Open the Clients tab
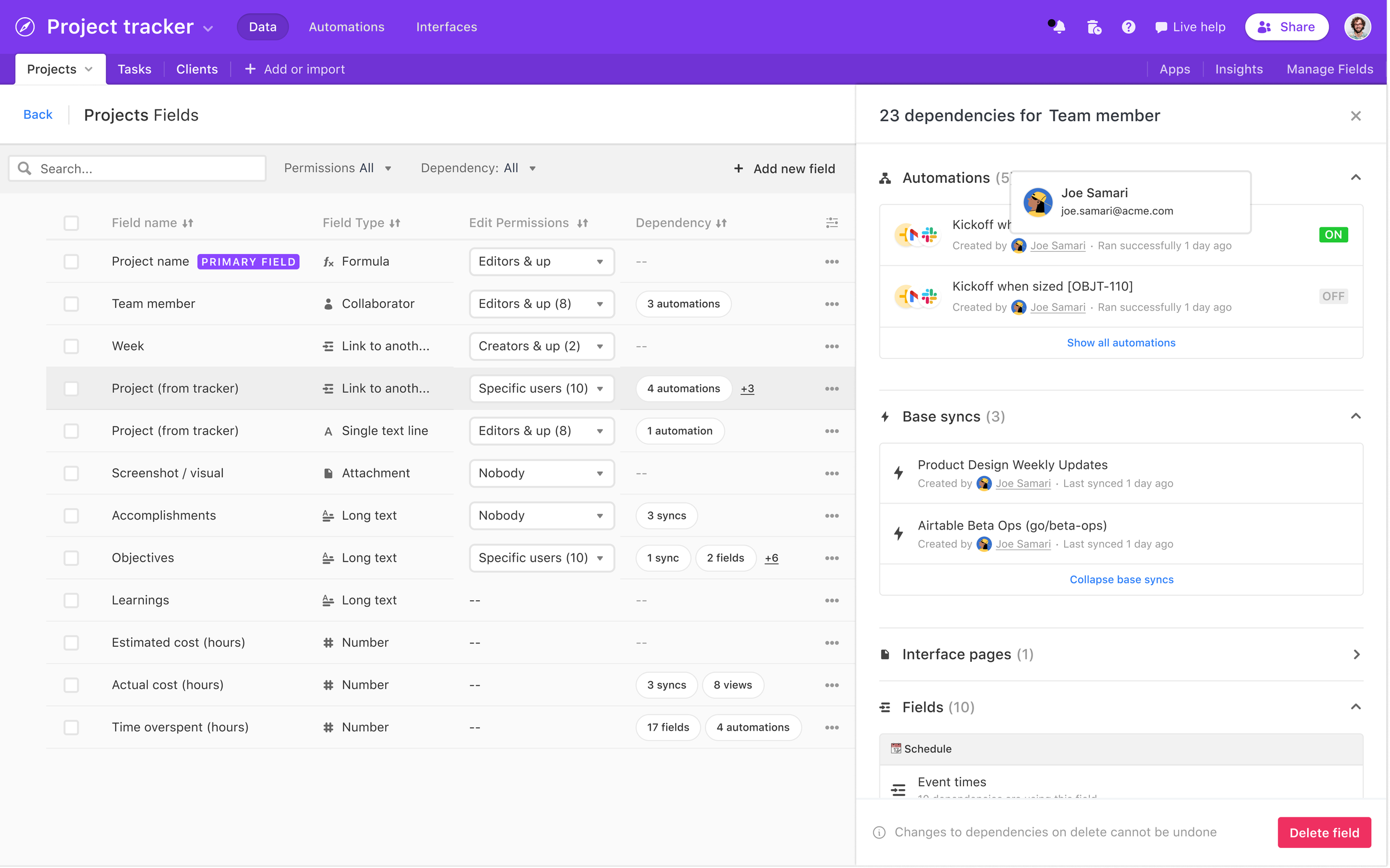This screenshot has width=1390, height=868. click(197, 68)
